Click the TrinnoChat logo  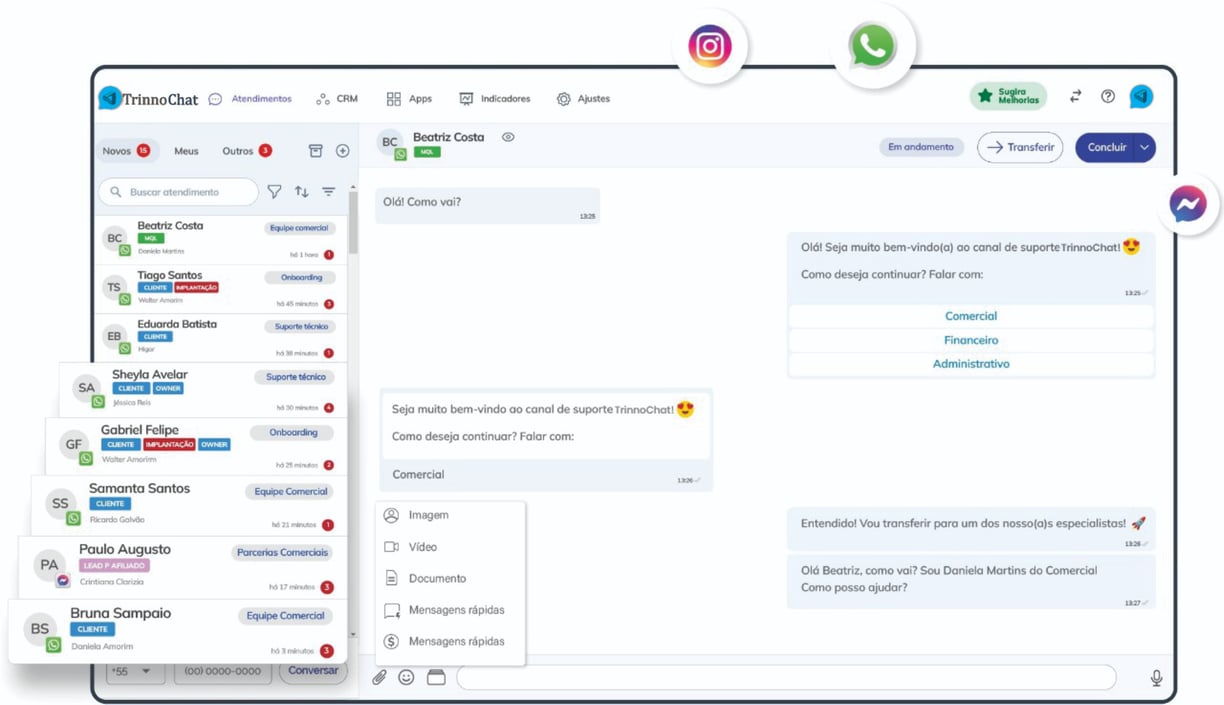coord(148,98)
